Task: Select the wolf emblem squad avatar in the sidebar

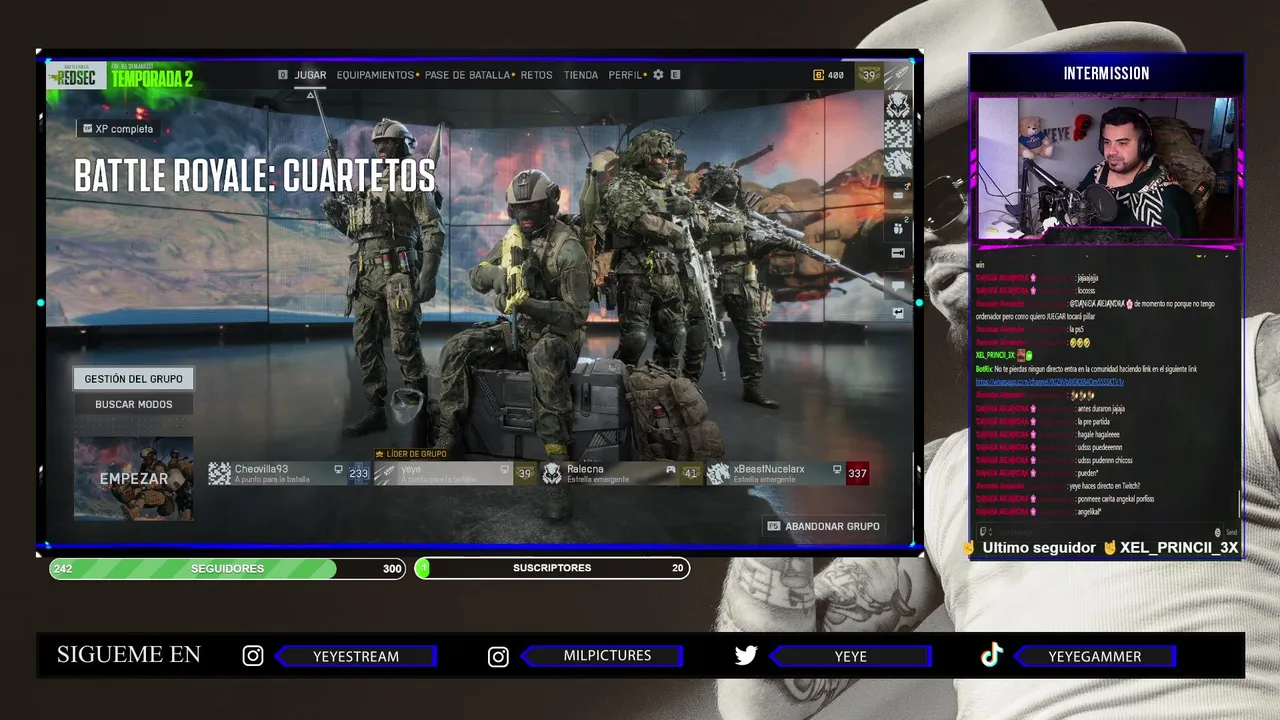Action: [898, 104]
